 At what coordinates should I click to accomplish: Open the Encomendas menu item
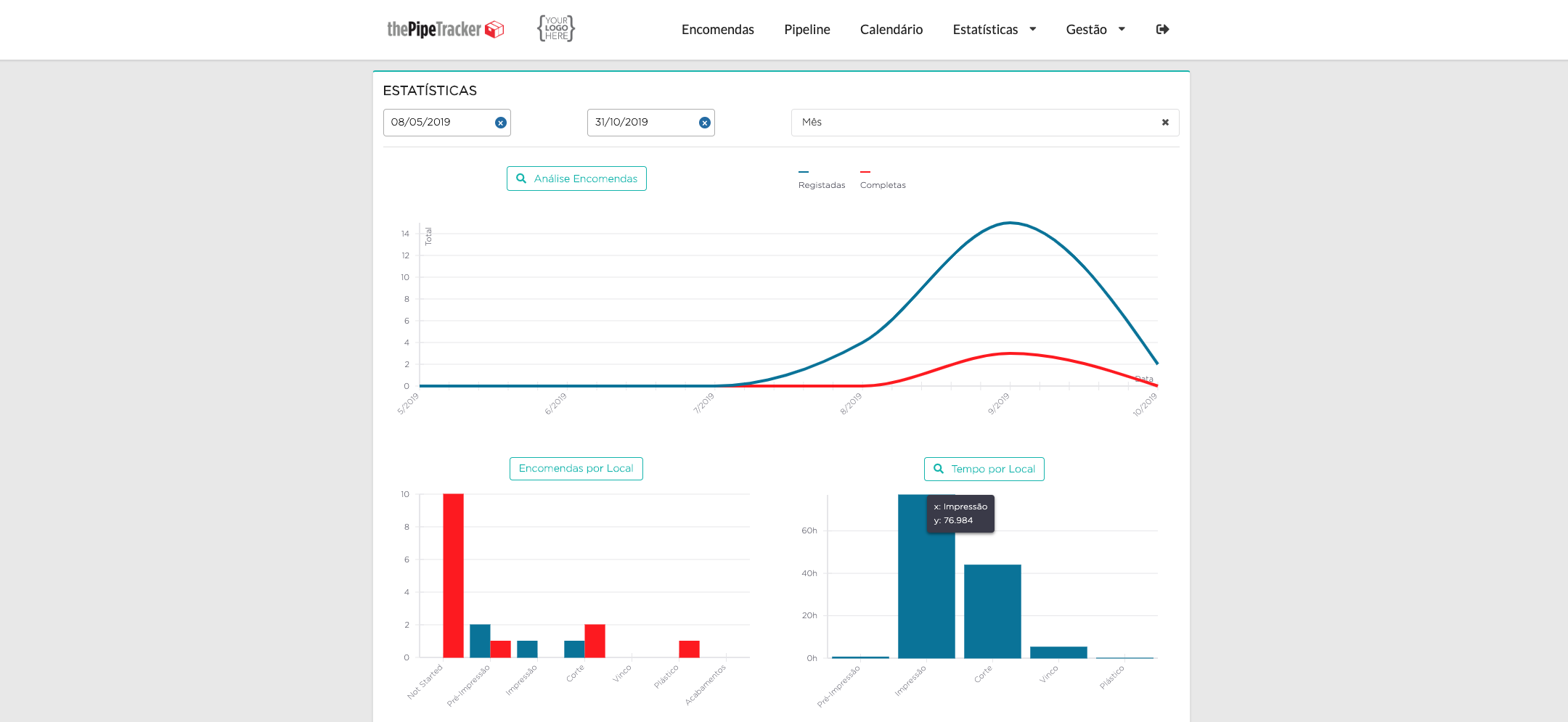pyautogui.click(x=717, y=30)
